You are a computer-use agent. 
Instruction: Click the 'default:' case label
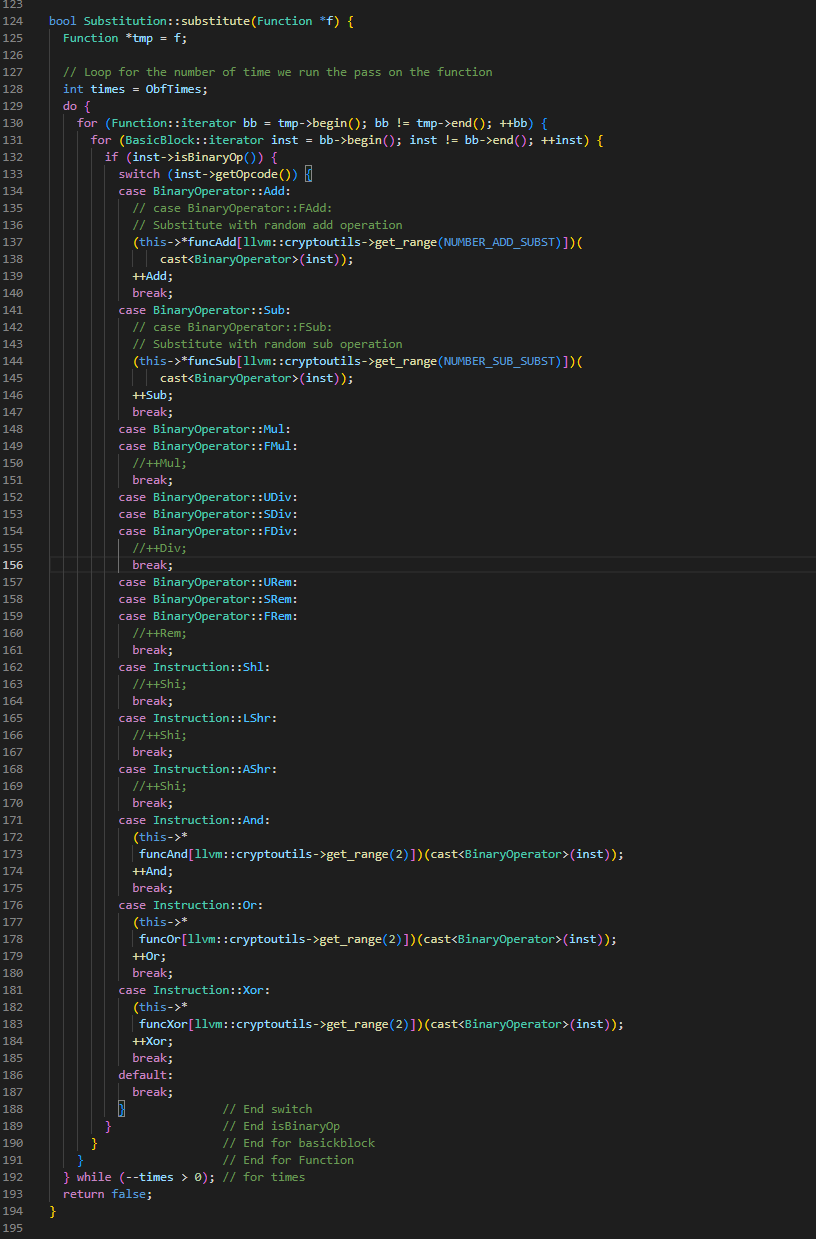pyautogui.click(x=146, y=1075)
